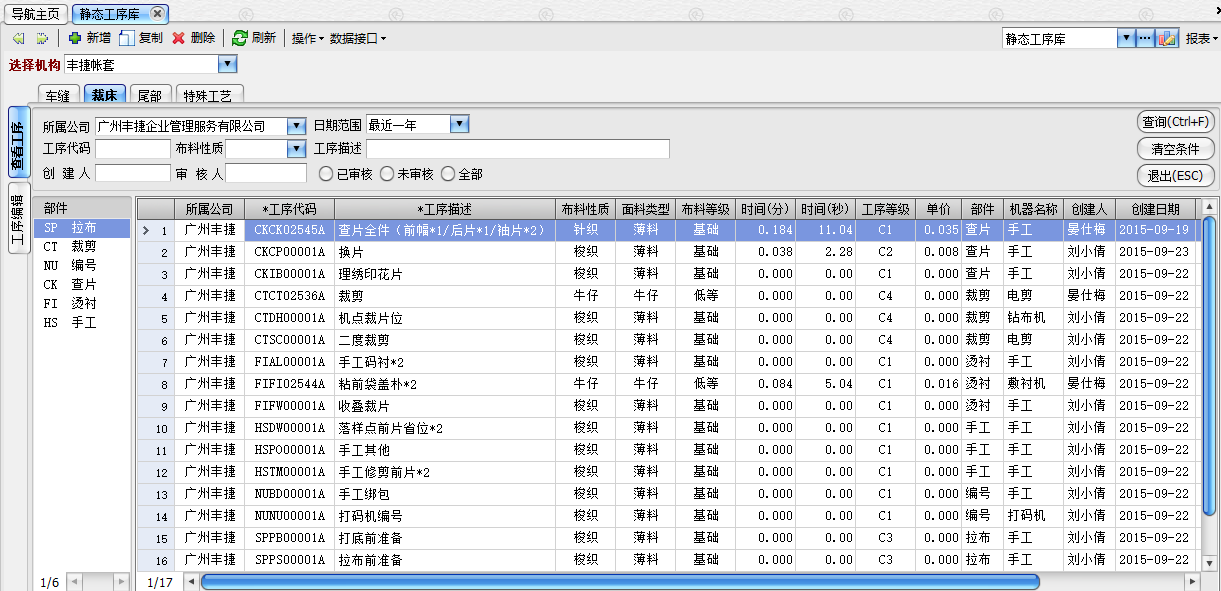The image size is (1221, 591).
Task: Click the red X 删除 (delete) icon
Action: coord(179,38)
